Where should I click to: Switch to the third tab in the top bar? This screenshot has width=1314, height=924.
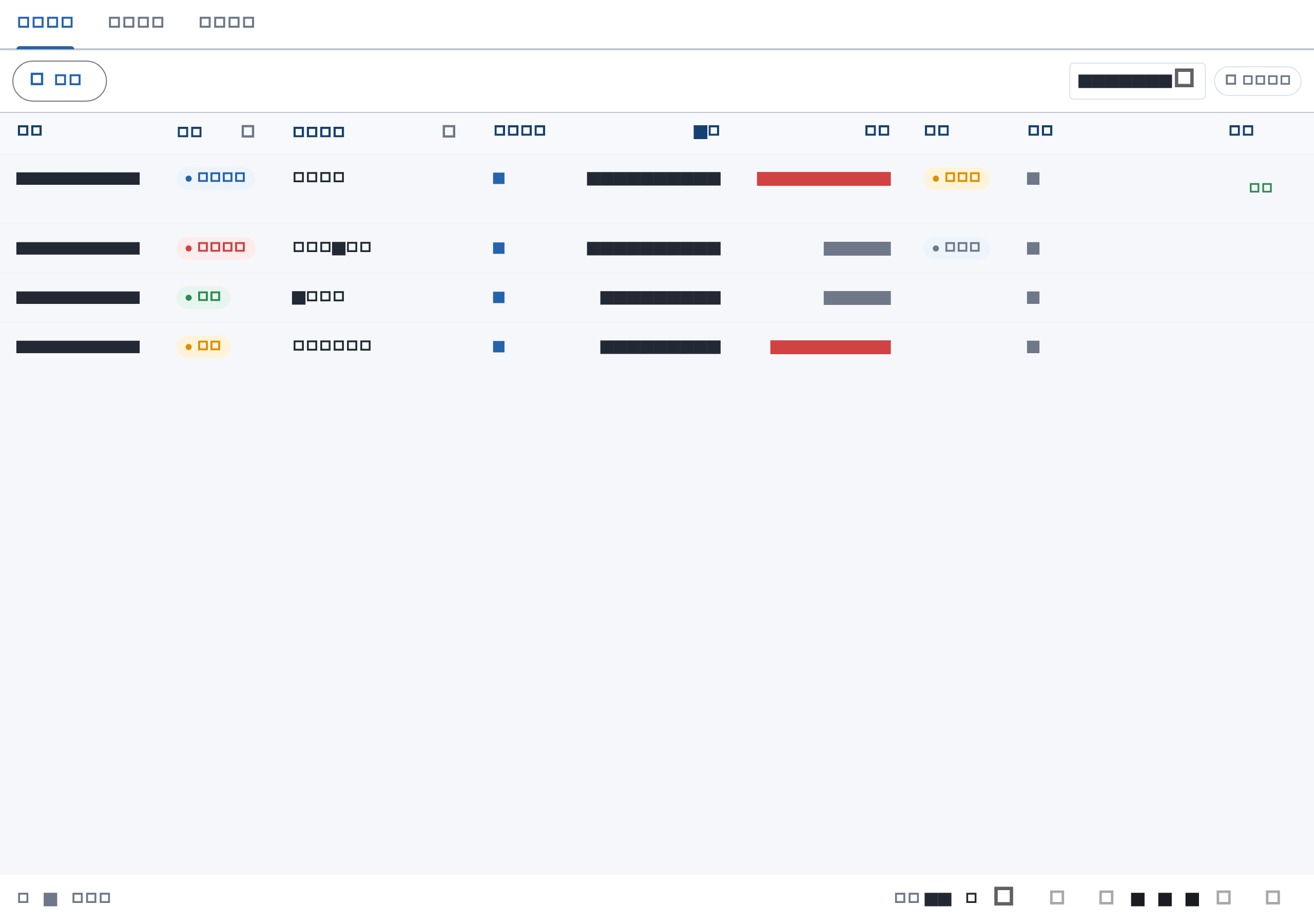[x=227, y=22]
